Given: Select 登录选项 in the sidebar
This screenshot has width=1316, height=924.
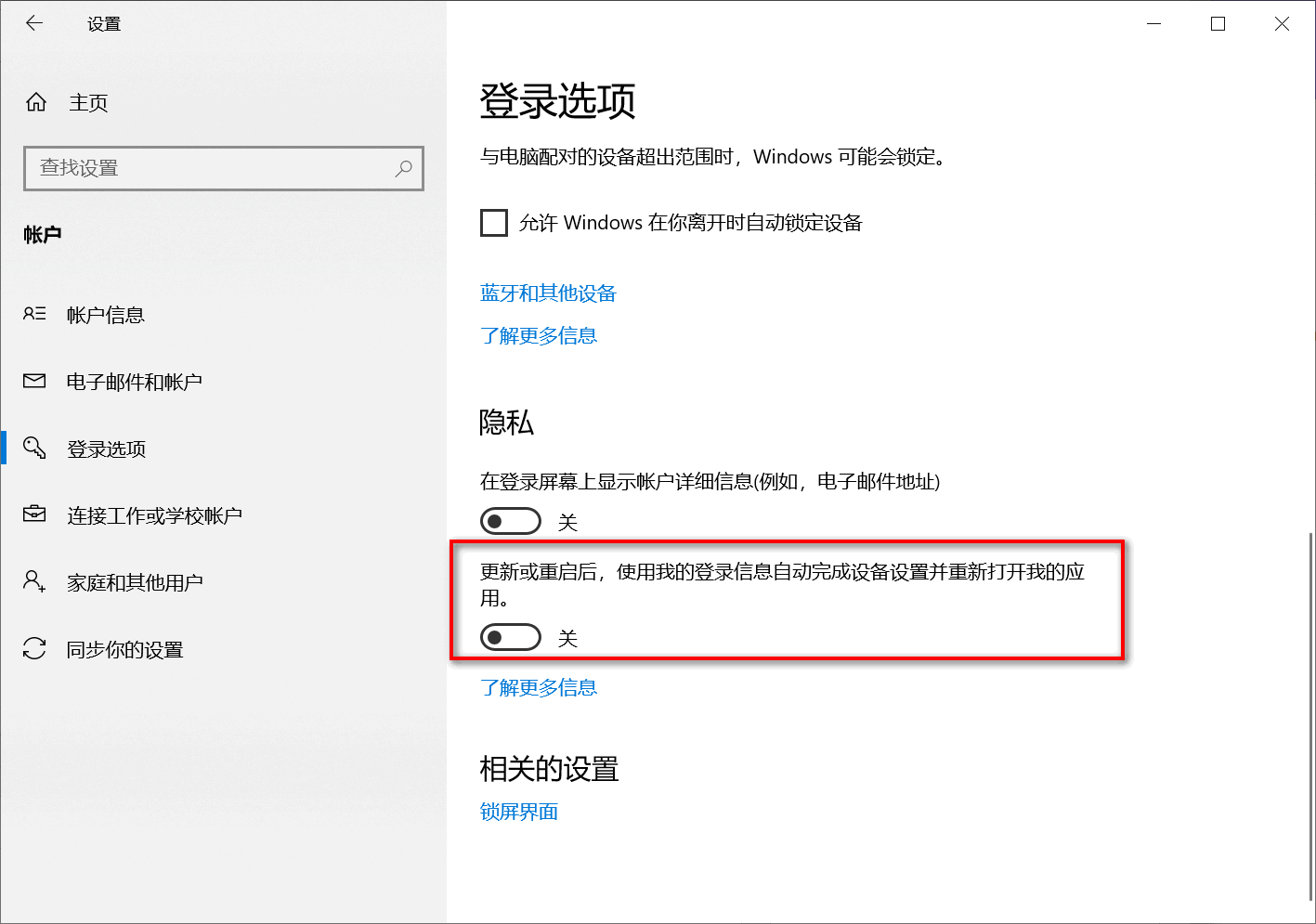Looking at the screenshot, I should point(107,449).
